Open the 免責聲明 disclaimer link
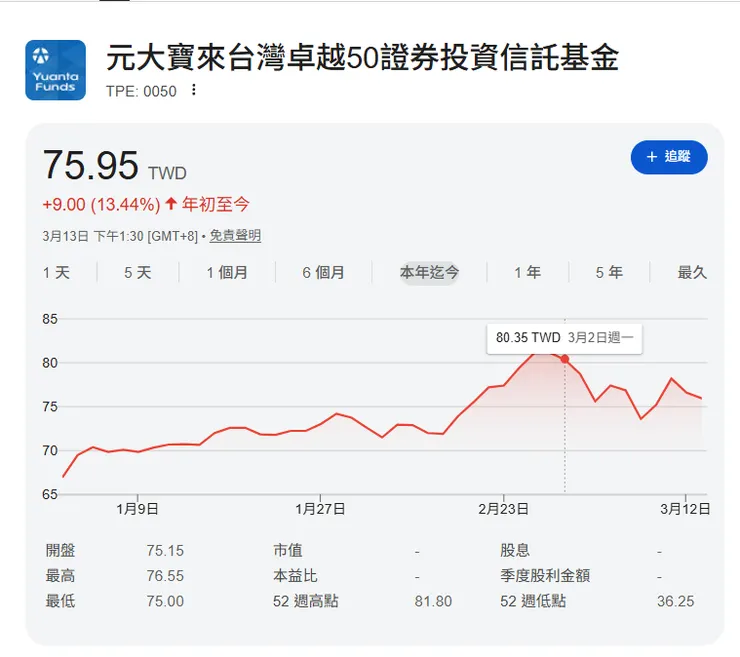 [235, 236]
